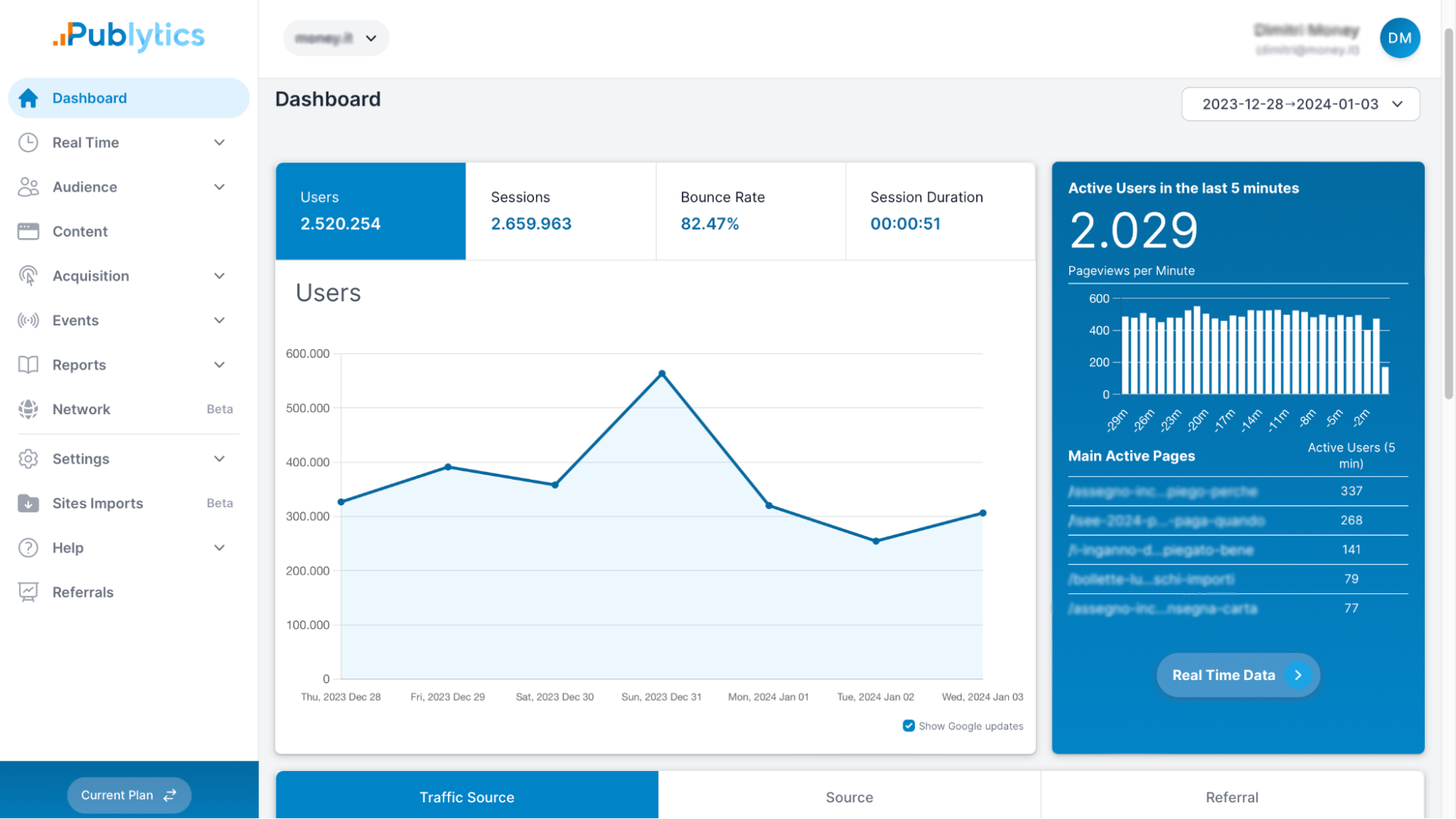This screenshot has height=819, width=1456.
Task: Open the Dashboard menu item
Action: (129, 98)
